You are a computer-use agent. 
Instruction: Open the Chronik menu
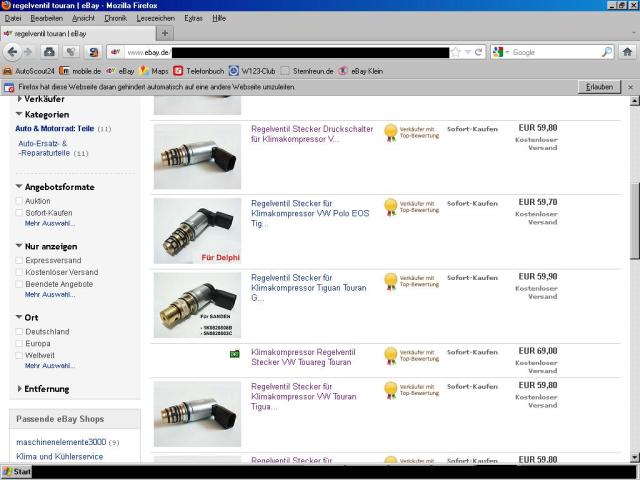coord(116,18)
